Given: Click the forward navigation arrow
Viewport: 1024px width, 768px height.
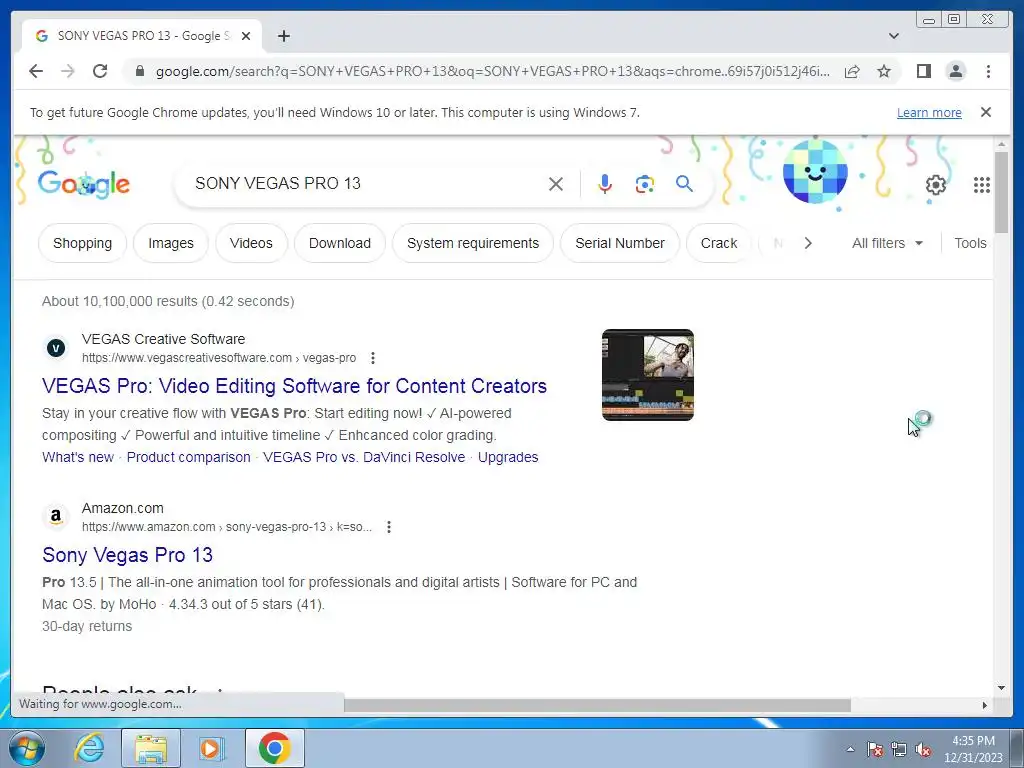Looking at the screenshot, I should tap(68, 71).
